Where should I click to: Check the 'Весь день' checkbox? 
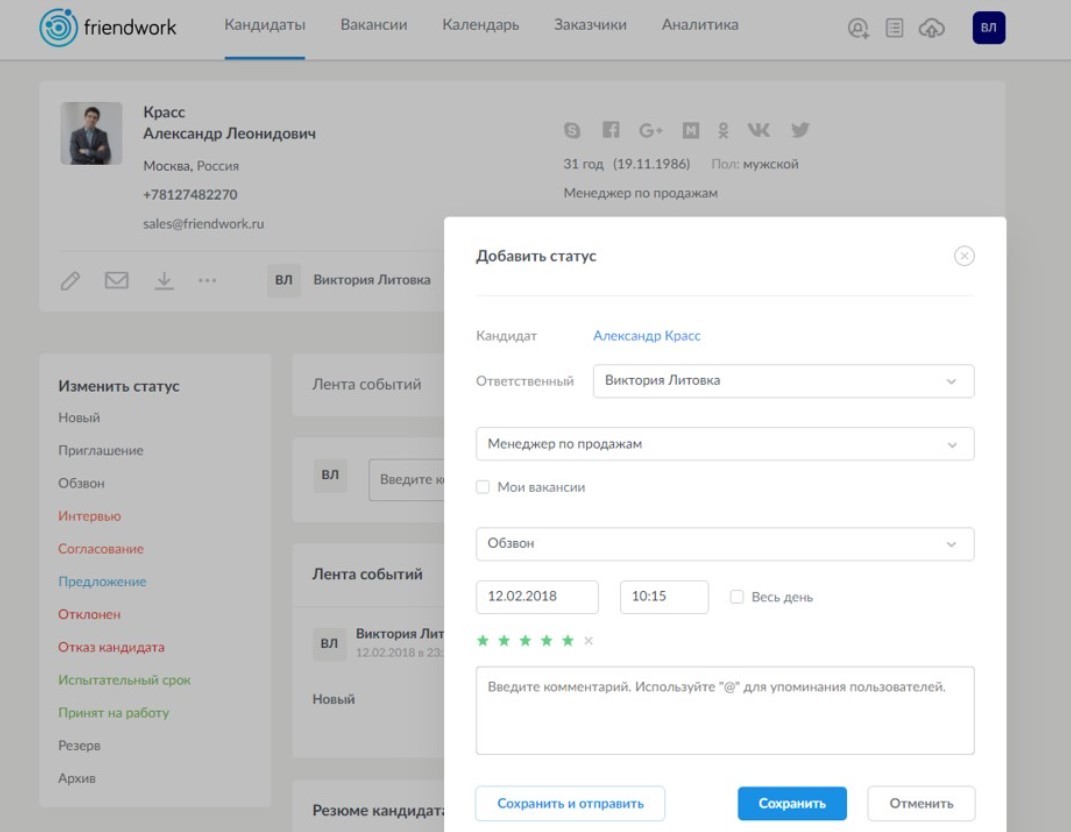coord(737,597)
